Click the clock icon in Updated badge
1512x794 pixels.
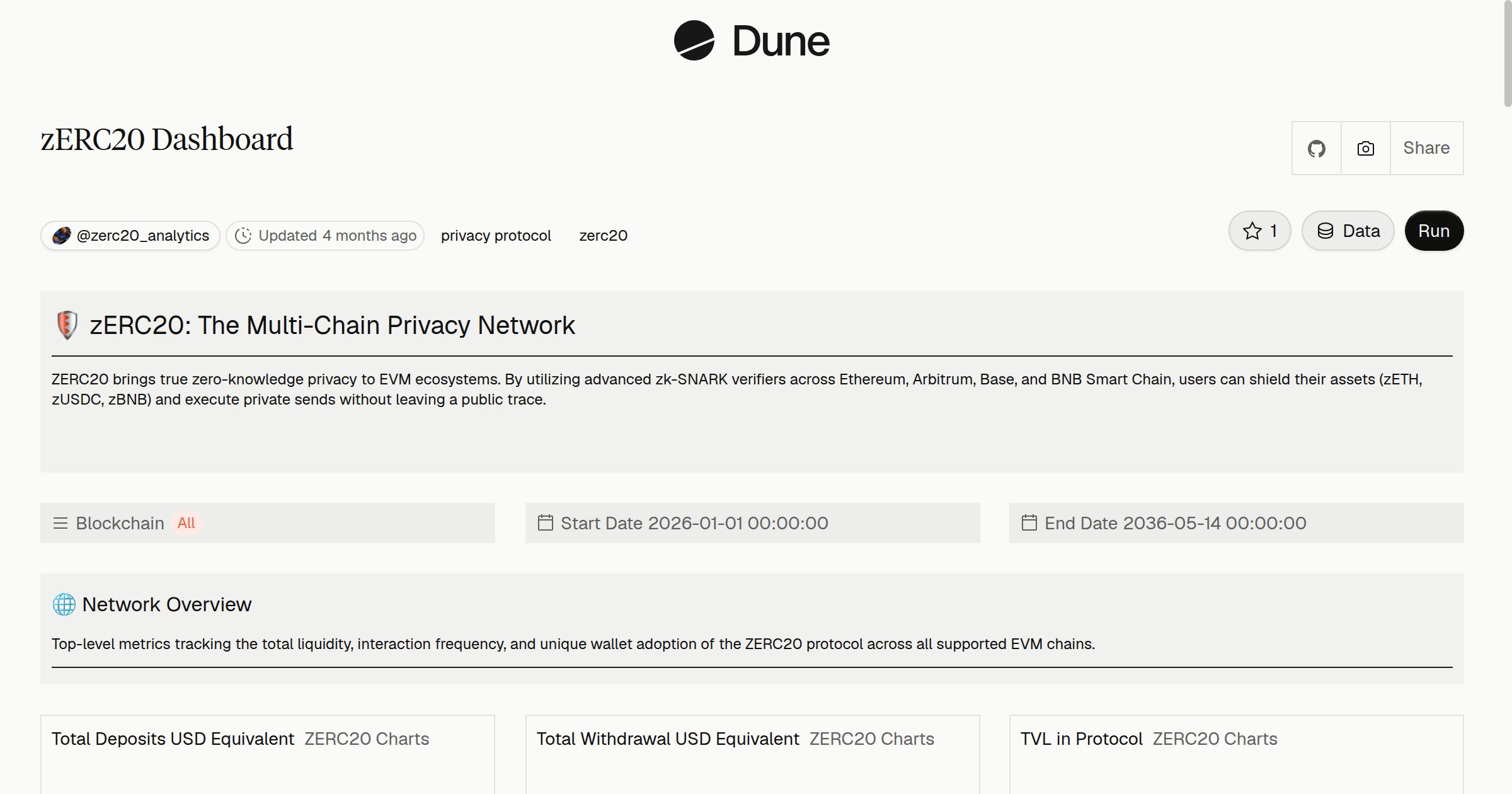243,236
